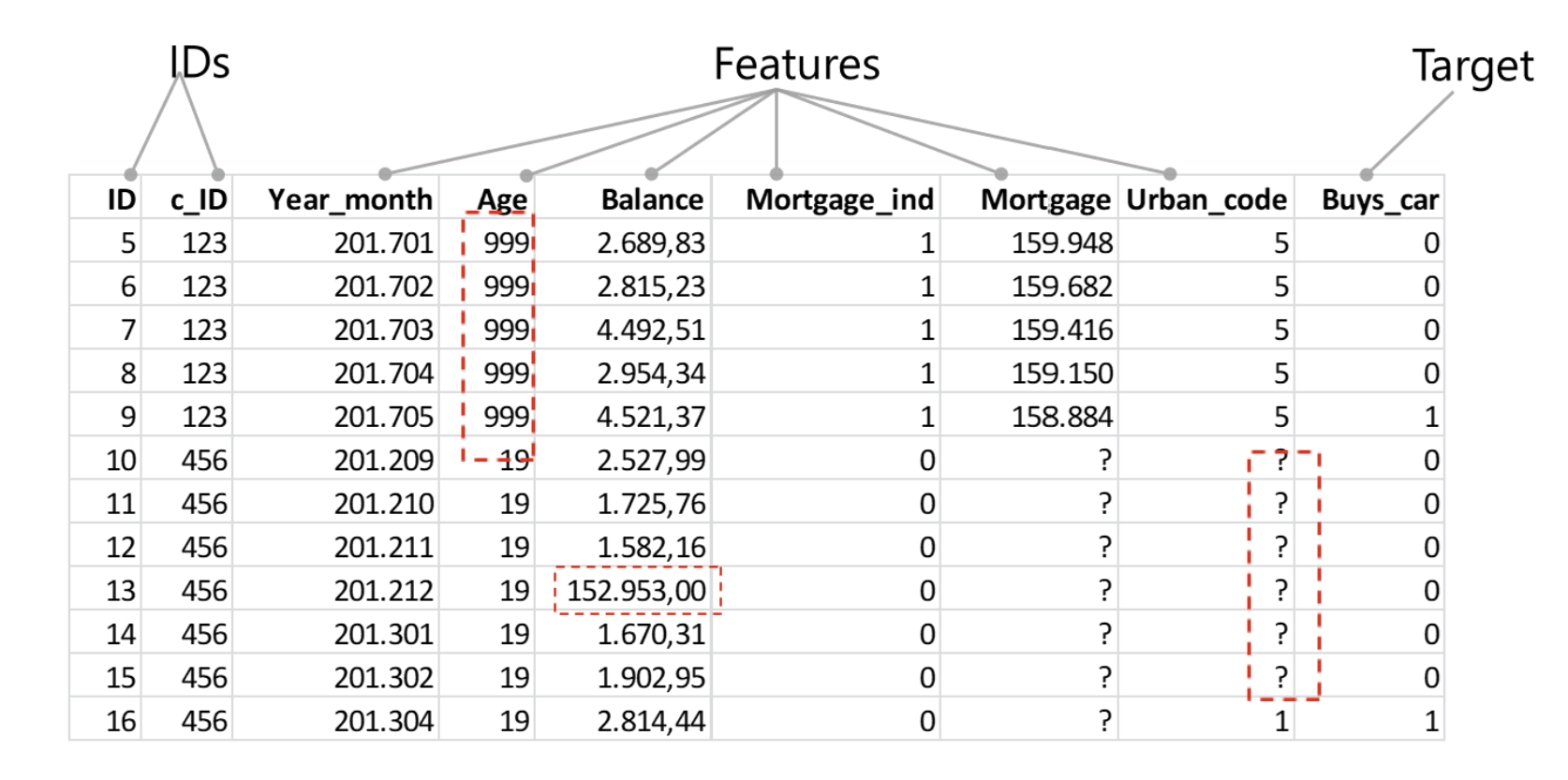The width and height of the screenshot is (1568, 780).
Task: Click the Year_month column header
Action: click(x=350, y=199)
